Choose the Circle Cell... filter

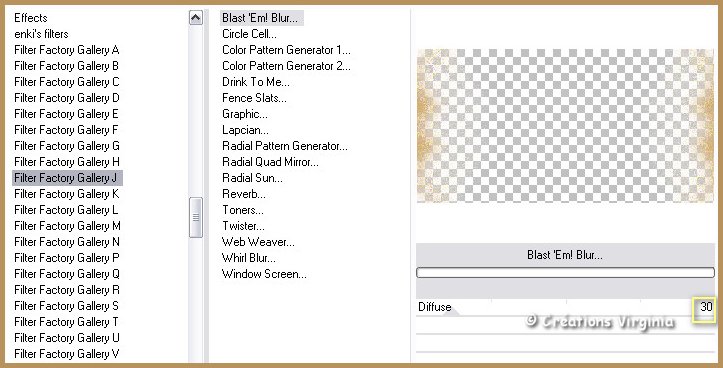click(x=249, y=34)
